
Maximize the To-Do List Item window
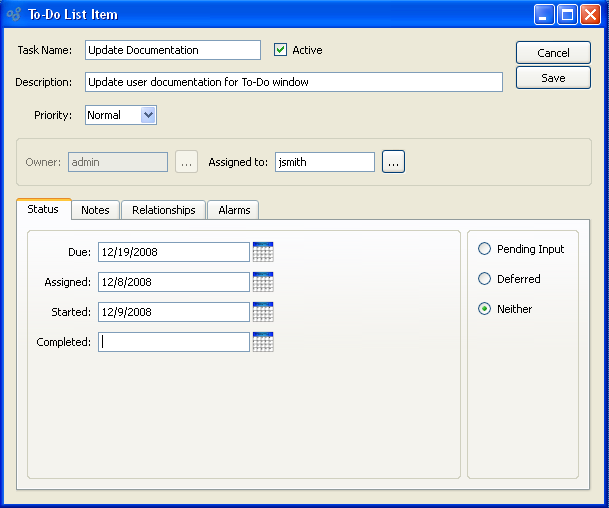(x=568, y=15)
